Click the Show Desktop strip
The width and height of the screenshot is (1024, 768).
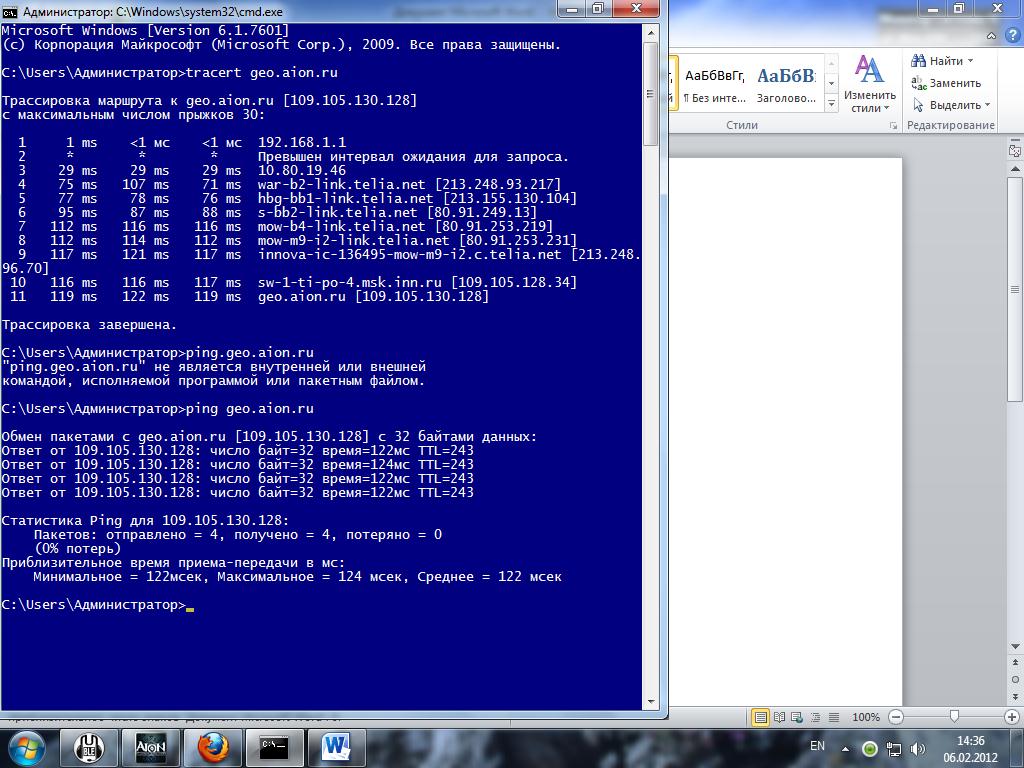pyautogui.click(x=1019, y=748)
